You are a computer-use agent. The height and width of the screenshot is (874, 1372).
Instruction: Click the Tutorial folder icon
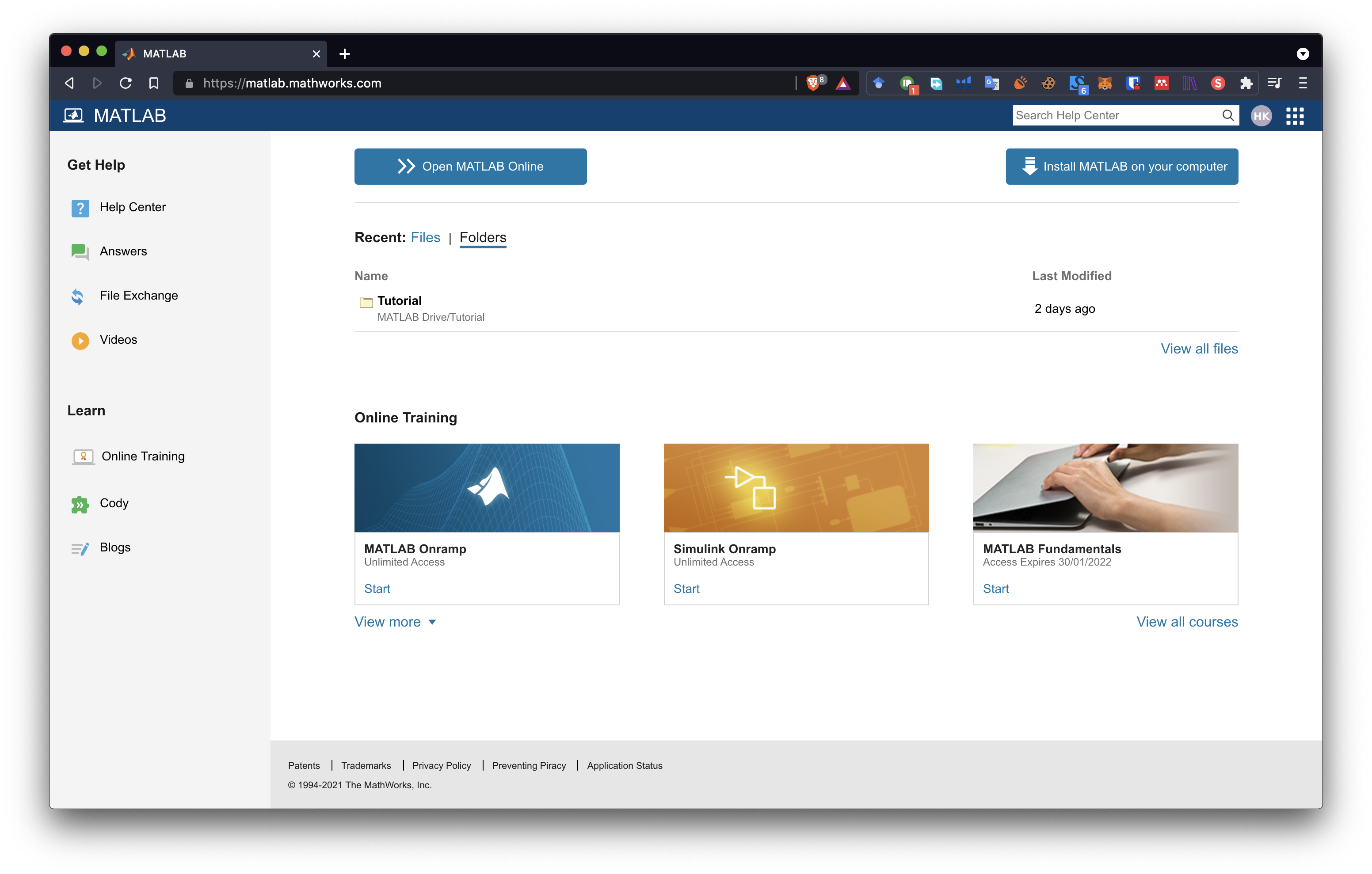366,302
